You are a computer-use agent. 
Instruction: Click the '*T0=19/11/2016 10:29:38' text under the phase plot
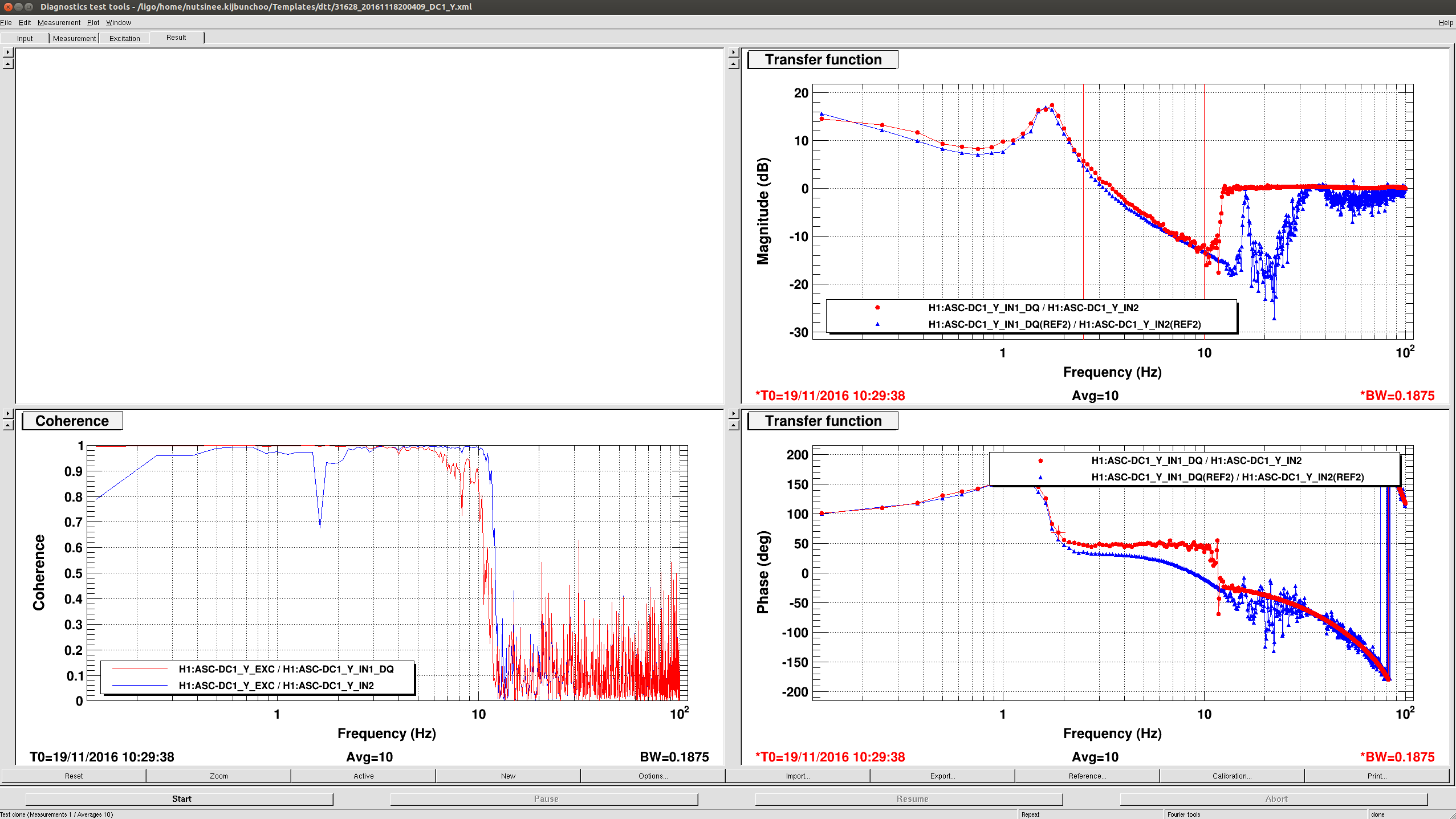[830, 757]
